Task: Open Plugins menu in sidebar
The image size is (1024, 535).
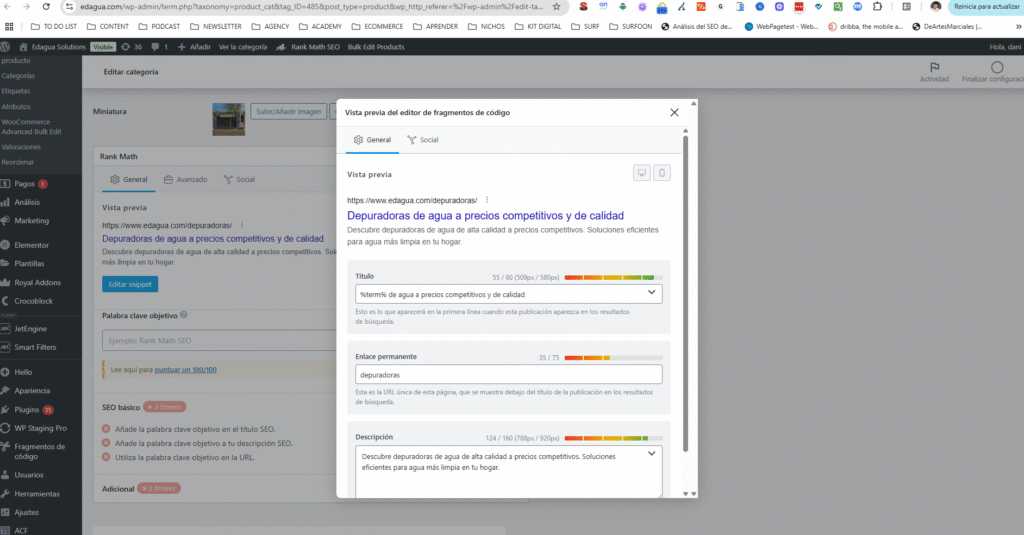Action: point(25,410)
